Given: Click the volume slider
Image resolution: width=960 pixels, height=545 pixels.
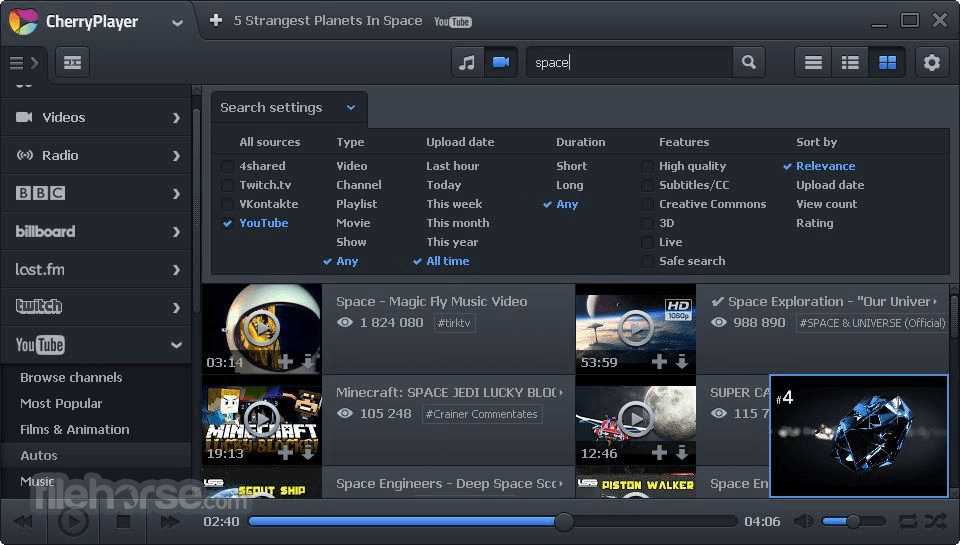Looking at the screenshot, I should [x=853, y=522].
